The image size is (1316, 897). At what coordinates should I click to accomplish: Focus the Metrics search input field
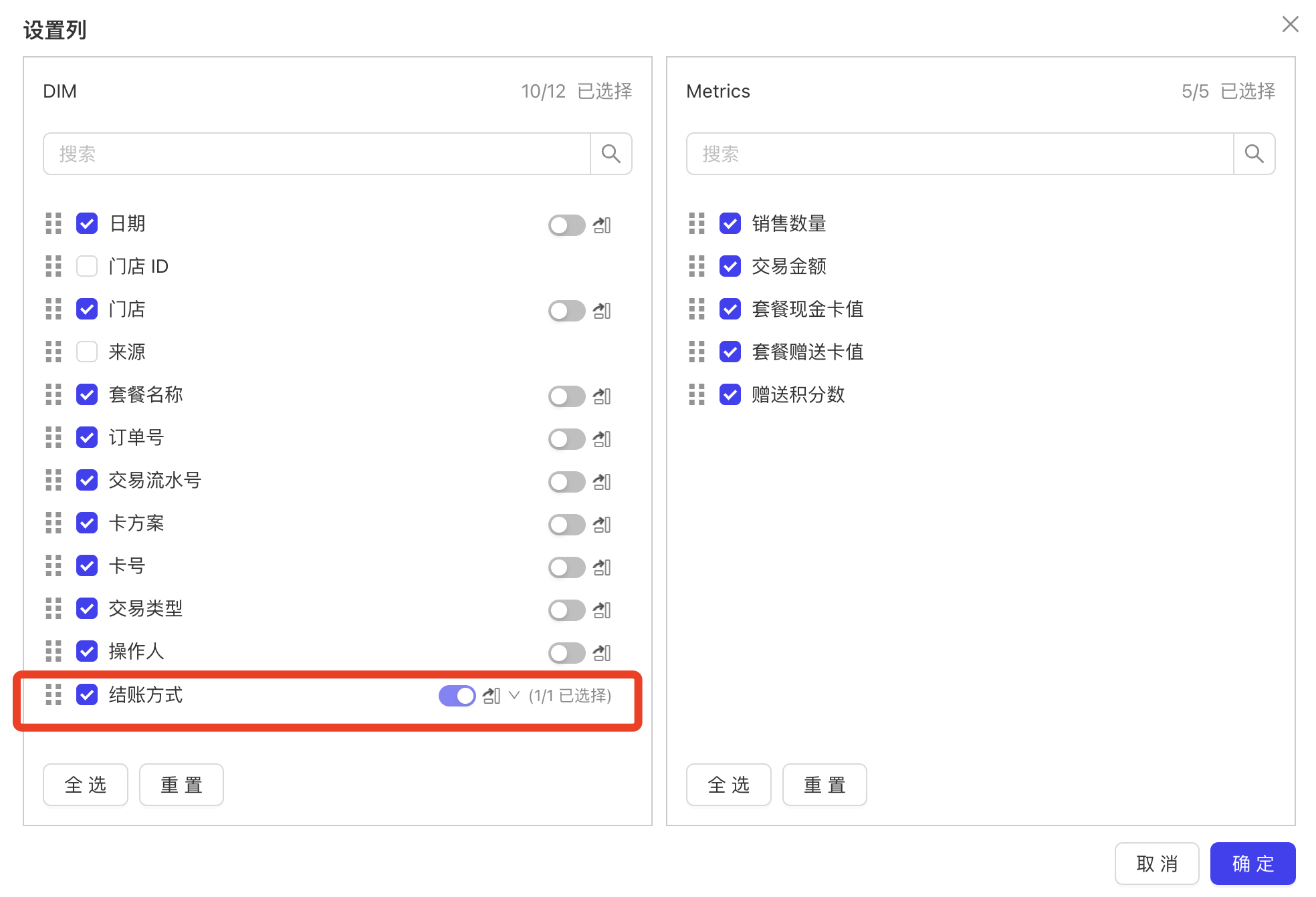960,154
